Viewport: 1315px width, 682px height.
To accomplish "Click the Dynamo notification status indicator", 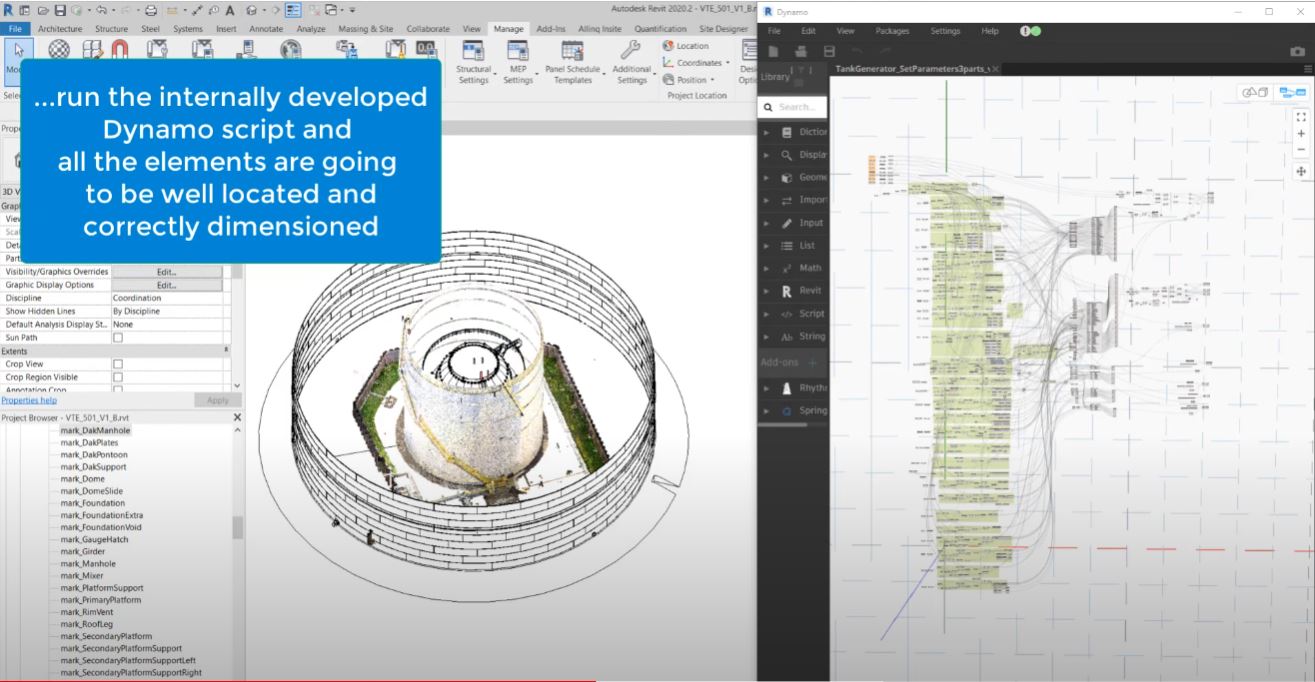I will tap(1030, 31).
